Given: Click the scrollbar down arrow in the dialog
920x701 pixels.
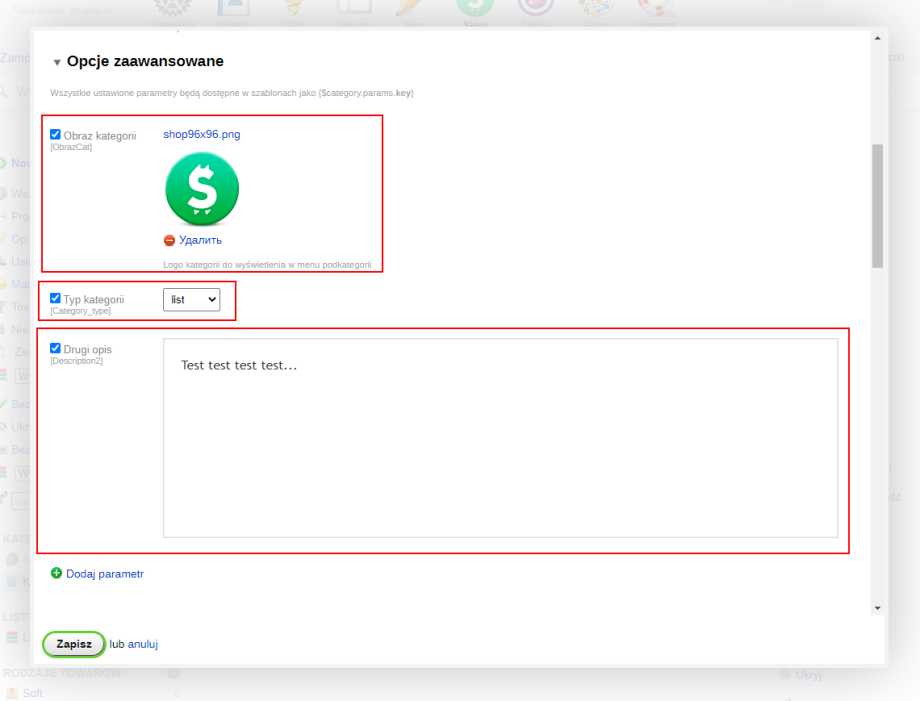Looking at the screenshot, I should click(x=877, y=607).
